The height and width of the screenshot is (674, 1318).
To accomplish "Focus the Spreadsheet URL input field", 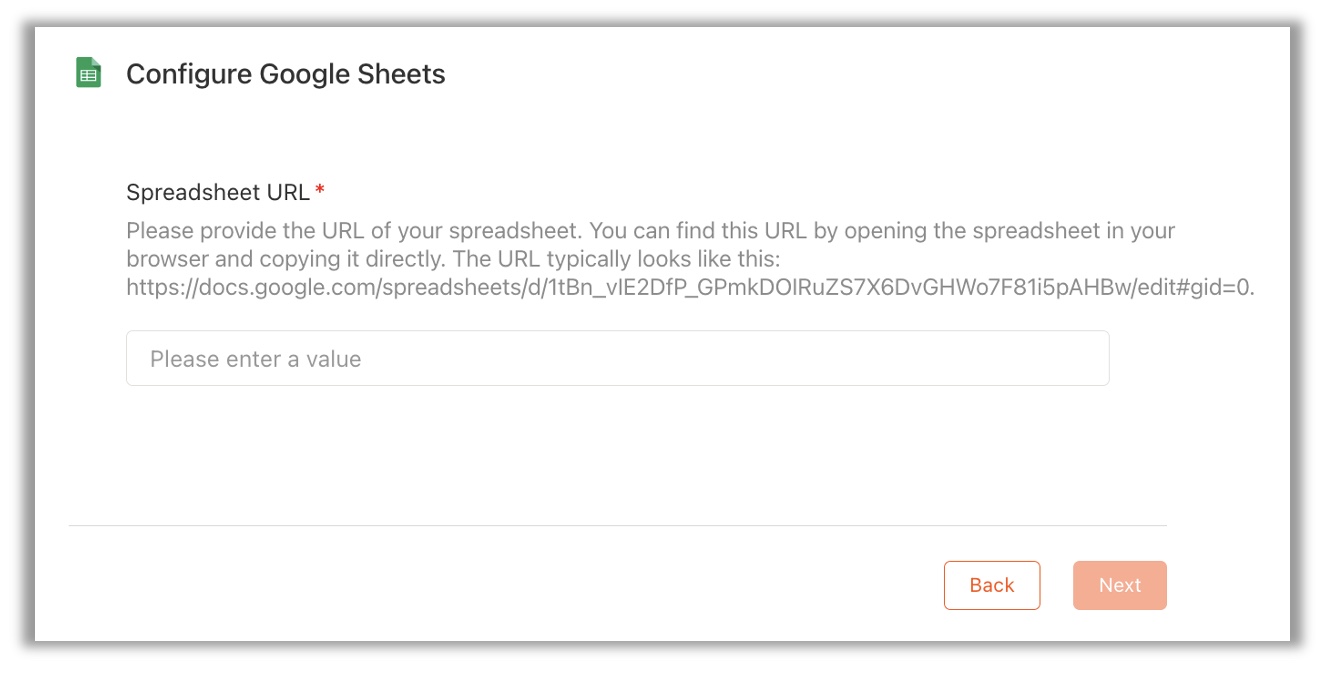I will [x=617, y=358].
